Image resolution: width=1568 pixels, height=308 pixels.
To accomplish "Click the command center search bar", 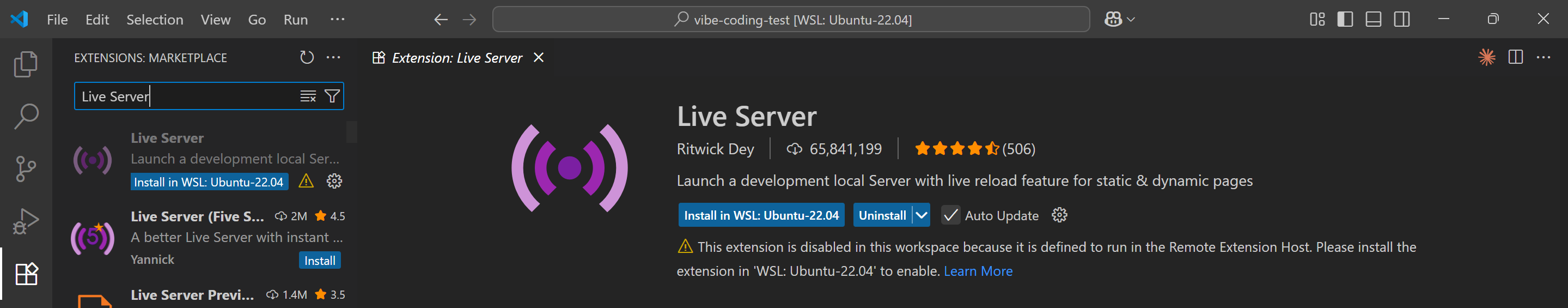I will click(x=791, y=20).
